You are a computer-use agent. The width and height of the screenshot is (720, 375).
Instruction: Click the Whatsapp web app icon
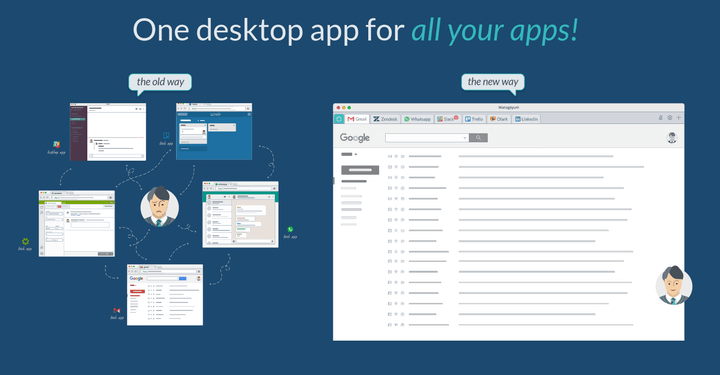click(x=290, y=229)
